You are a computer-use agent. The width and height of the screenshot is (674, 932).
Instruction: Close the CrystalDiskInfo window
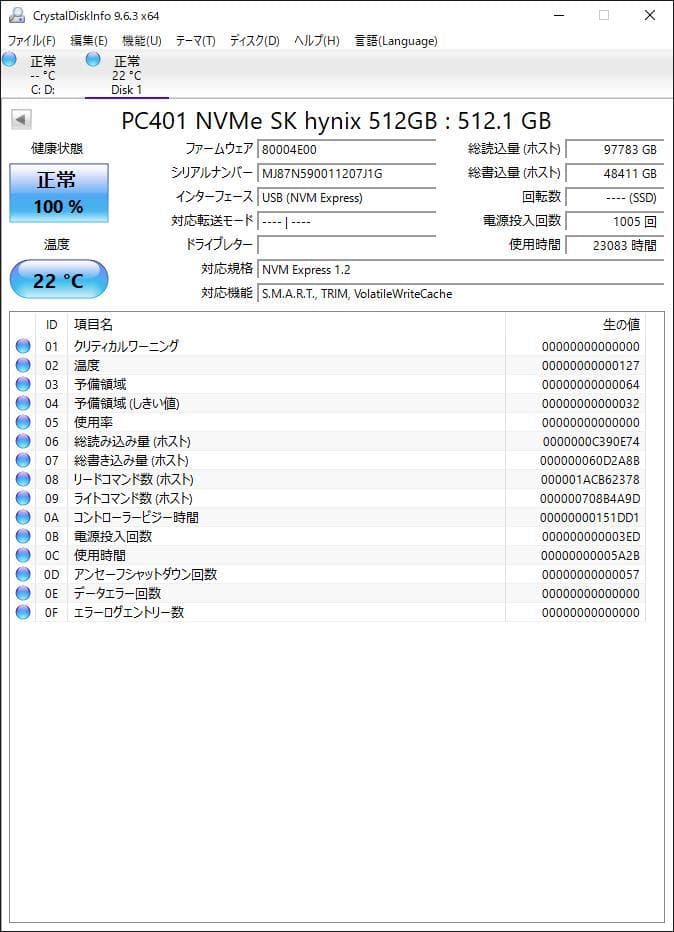(x=650, y=15)
